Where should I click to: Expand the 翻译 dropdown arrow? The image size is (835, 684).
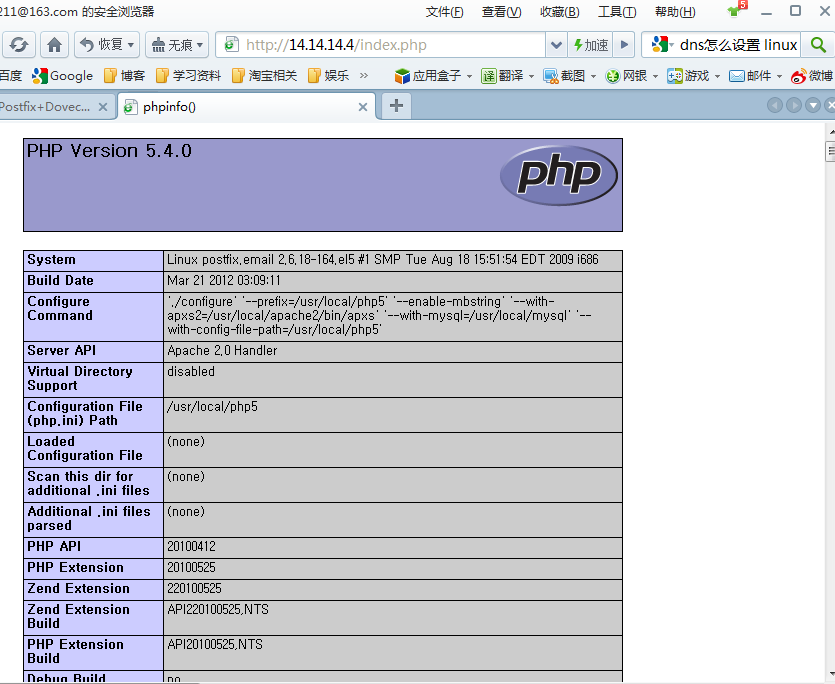tap(531, 77)
